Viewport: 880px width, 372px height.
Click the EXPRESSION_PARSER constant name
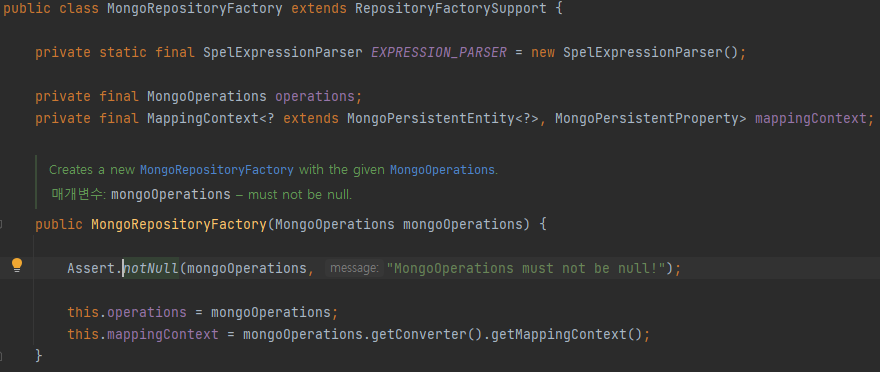click(439, 53)
